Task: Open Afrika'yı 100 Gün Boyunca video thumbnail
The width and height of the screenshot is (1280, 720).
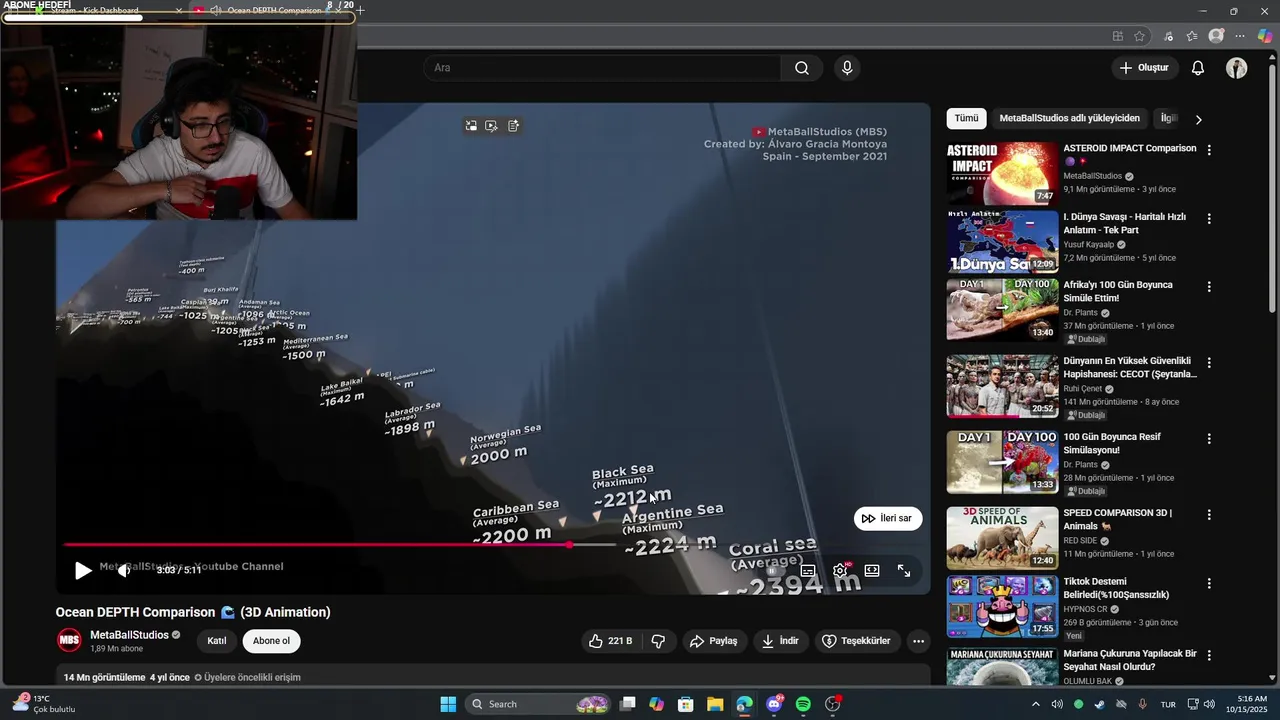Action: tap(1002, 310)
